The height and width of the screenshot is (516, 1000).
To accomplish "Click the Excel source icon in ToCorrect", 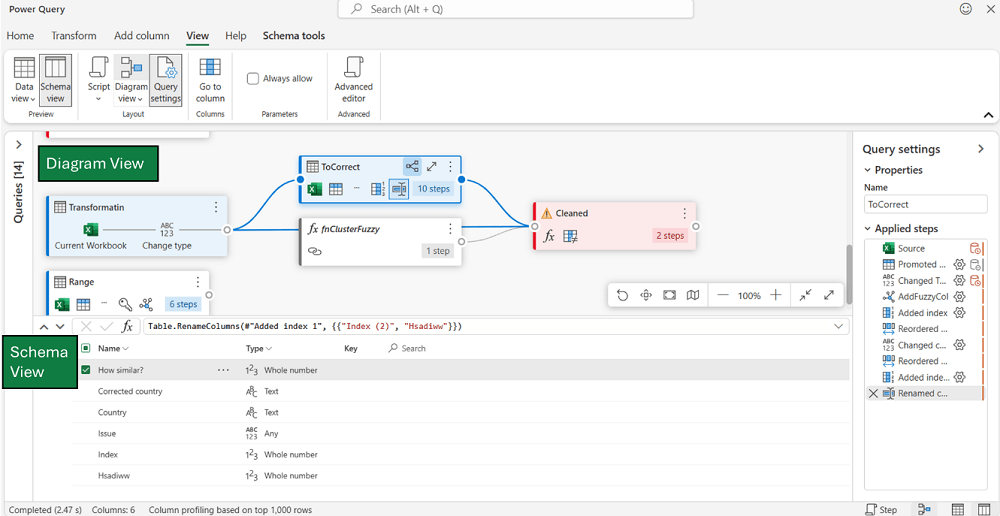I will click(x=314, y=189).
